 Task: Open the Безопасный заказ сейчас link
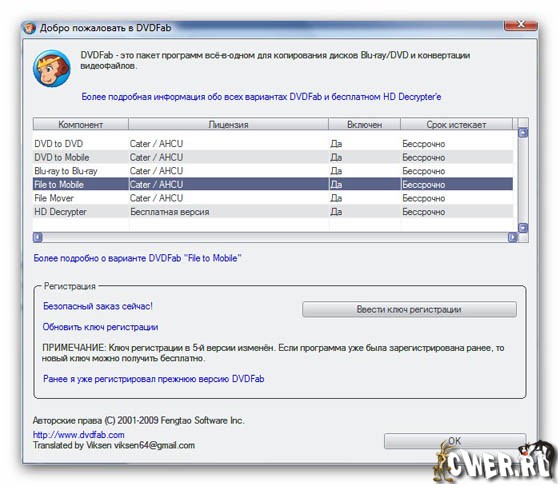(x=98, y=306)
